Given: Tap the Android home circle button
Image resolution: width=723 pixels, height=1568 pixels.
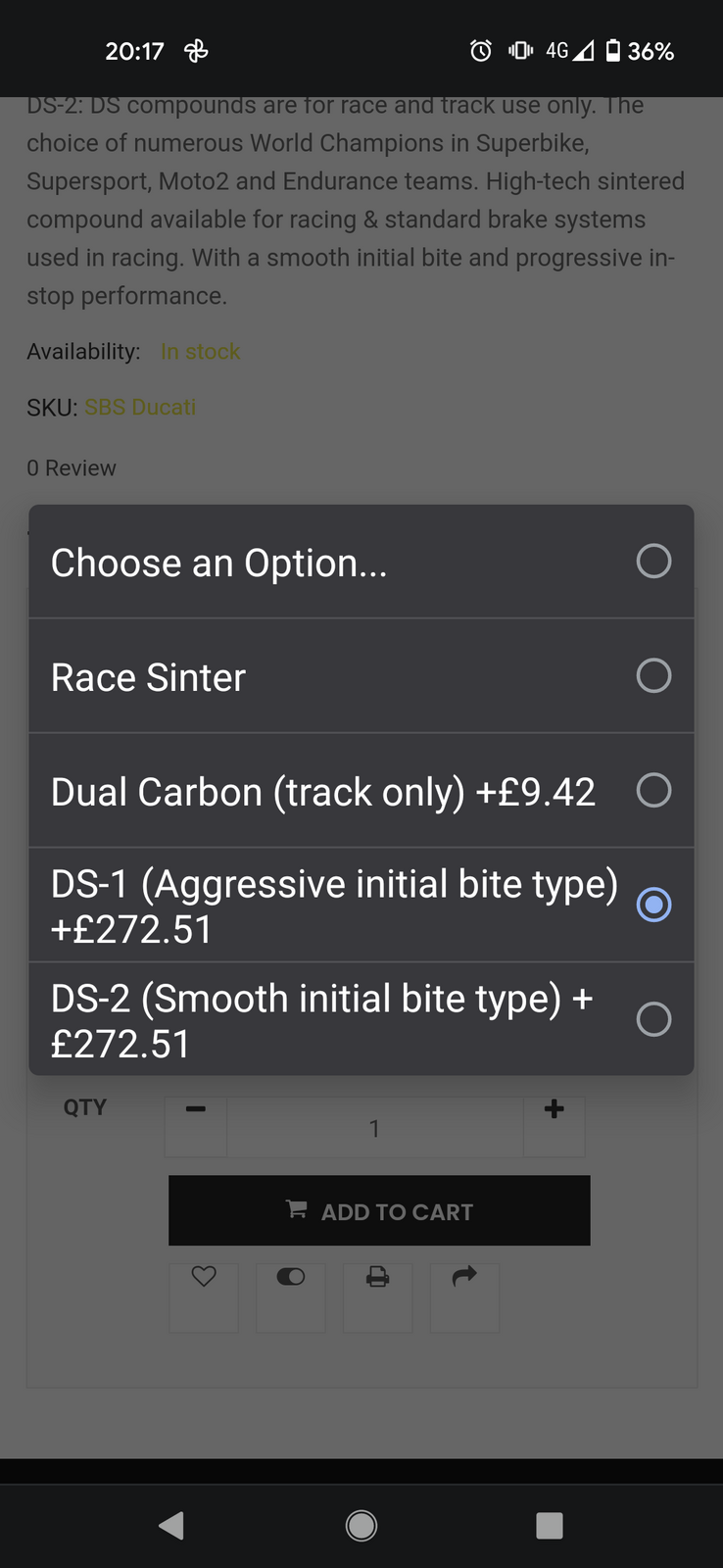Looking at the screenshot, I should pos(361,1525).
